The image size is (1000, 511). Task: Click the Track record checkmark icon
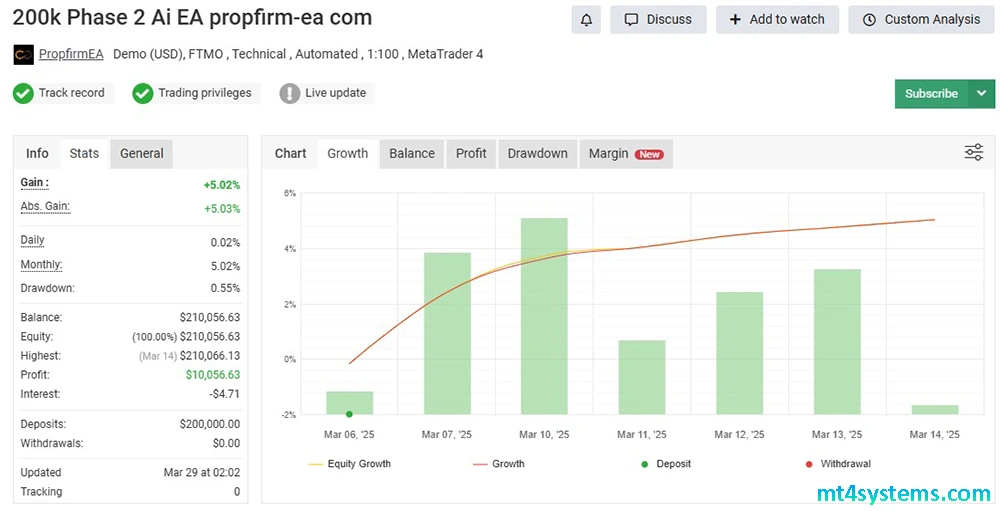pyautogui.click(x=23, y=93)
